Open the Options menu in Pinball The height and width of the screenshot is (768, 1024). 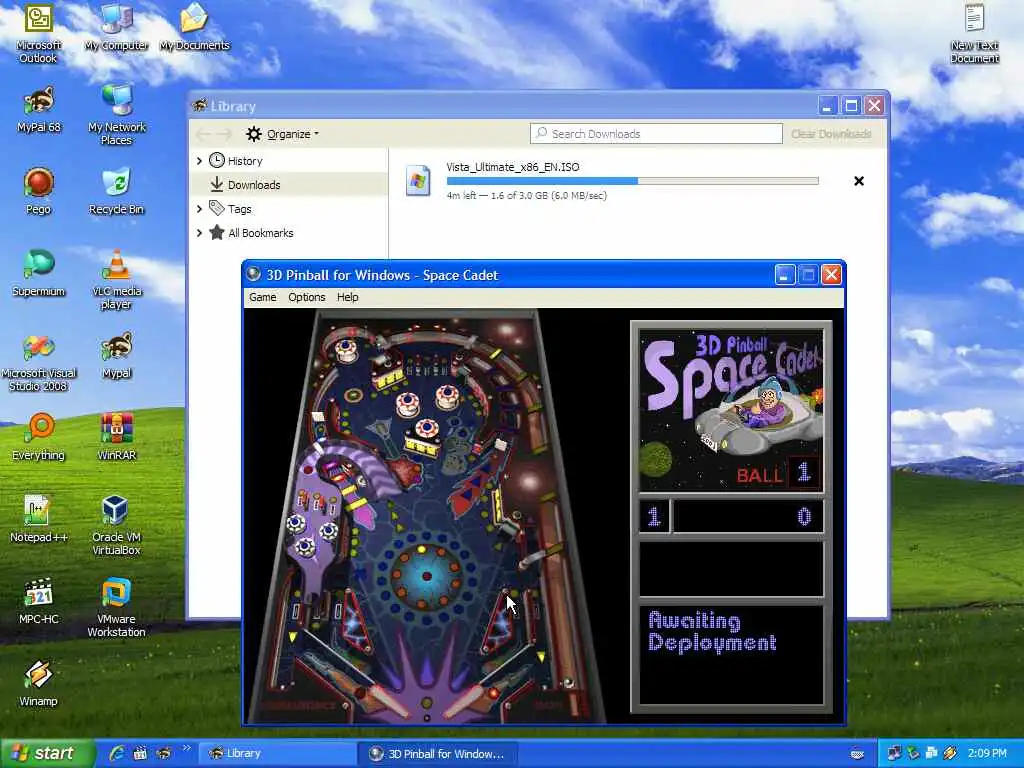pos(307,297)
